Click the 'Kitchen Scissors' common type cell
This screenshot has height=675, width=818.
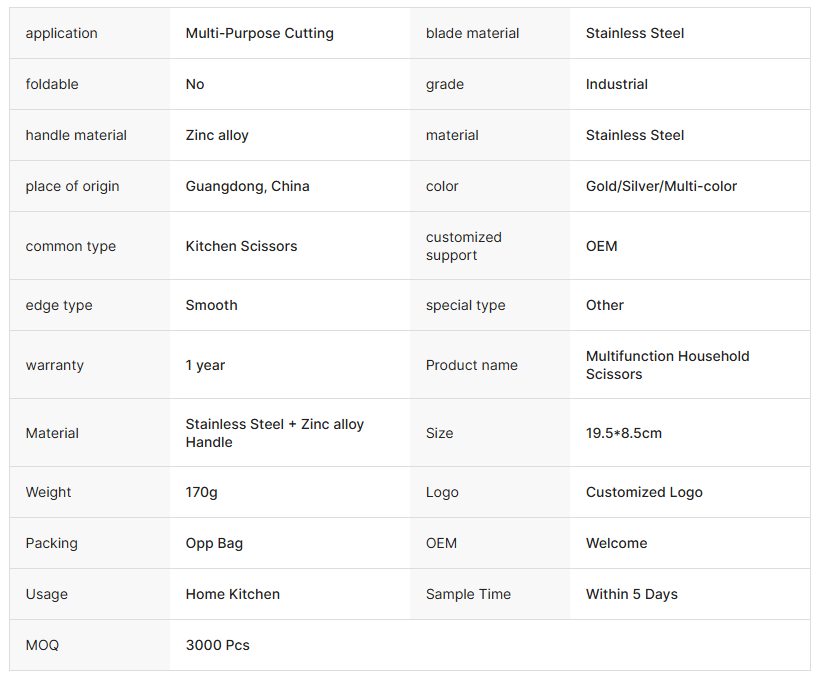coord(241,246)
